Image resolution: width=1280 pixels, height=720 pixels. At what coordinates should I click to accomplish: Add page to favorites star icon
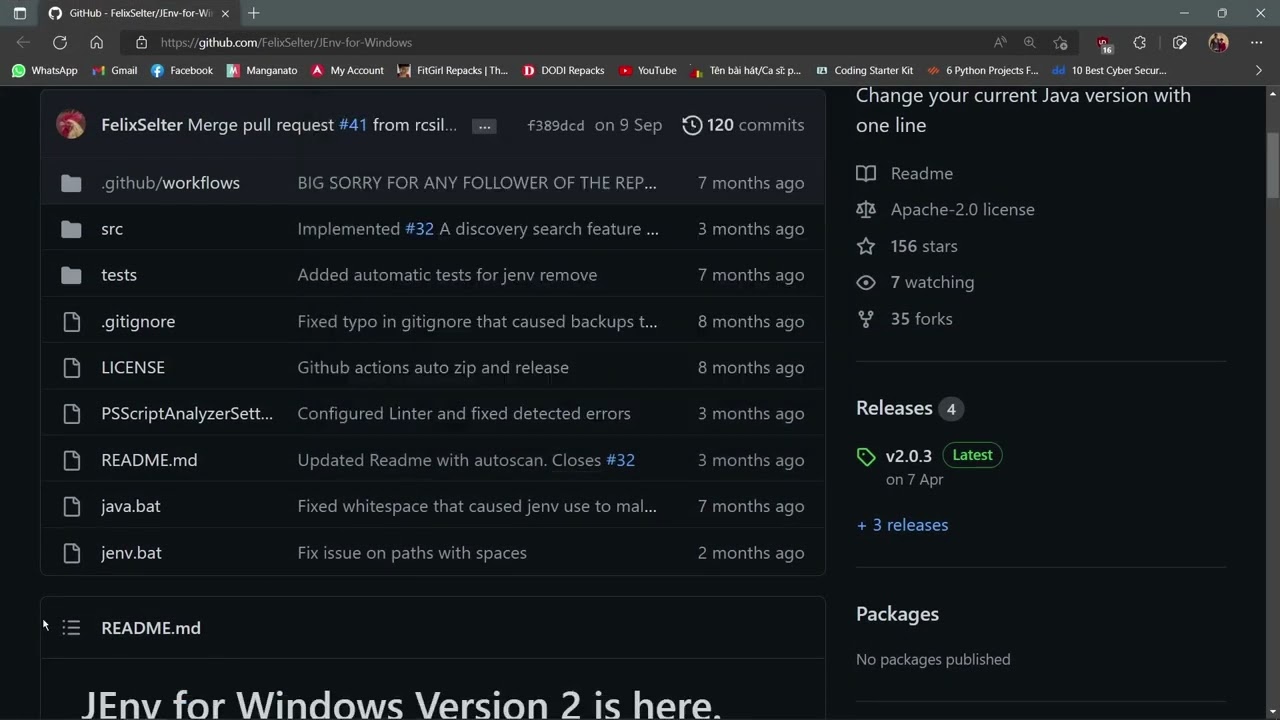coord(1061,42)
